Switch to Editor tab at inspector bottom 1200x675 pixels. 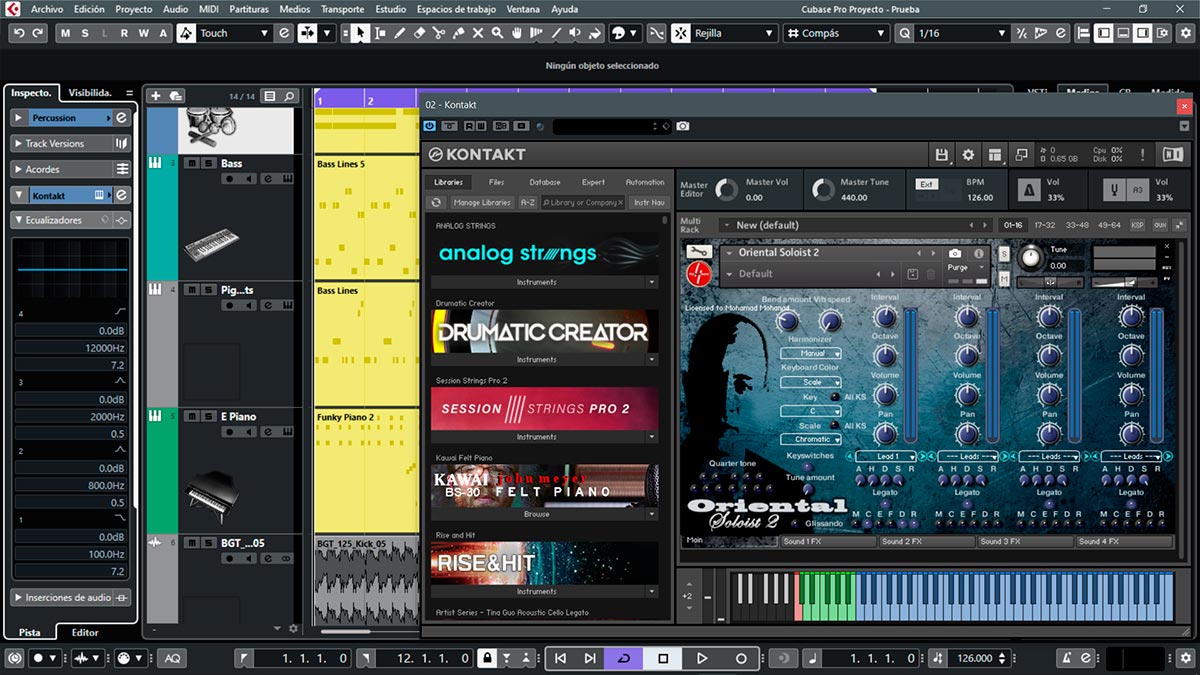click(x=85, y=632)
